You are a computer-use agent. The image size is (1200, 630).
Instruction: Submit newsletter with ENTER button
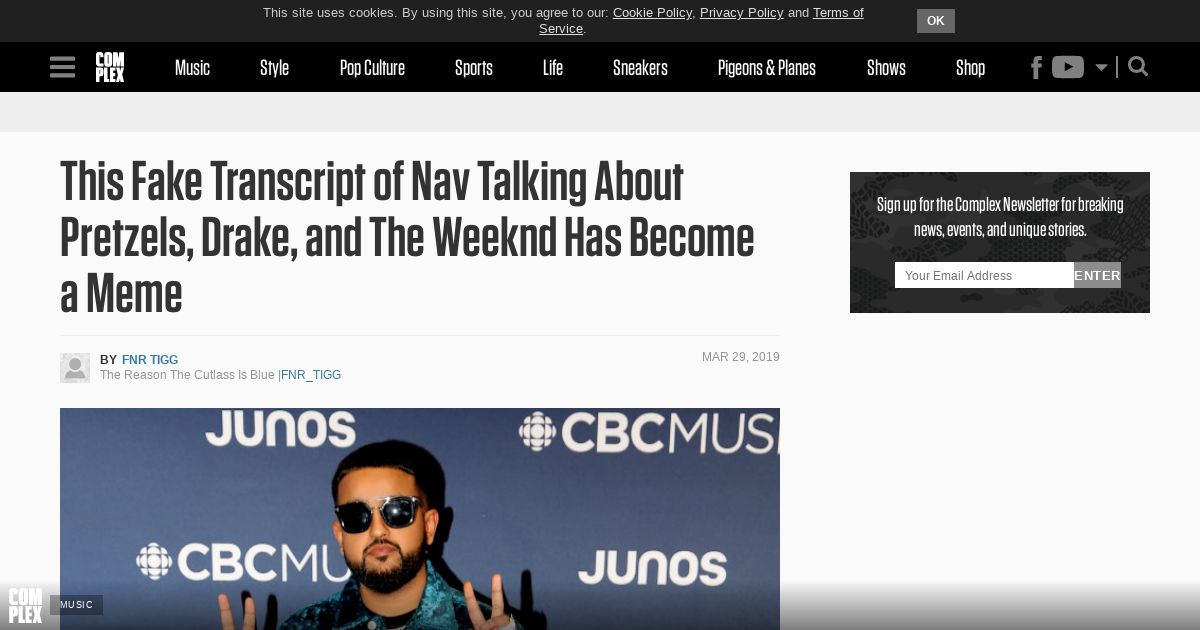1097,275
